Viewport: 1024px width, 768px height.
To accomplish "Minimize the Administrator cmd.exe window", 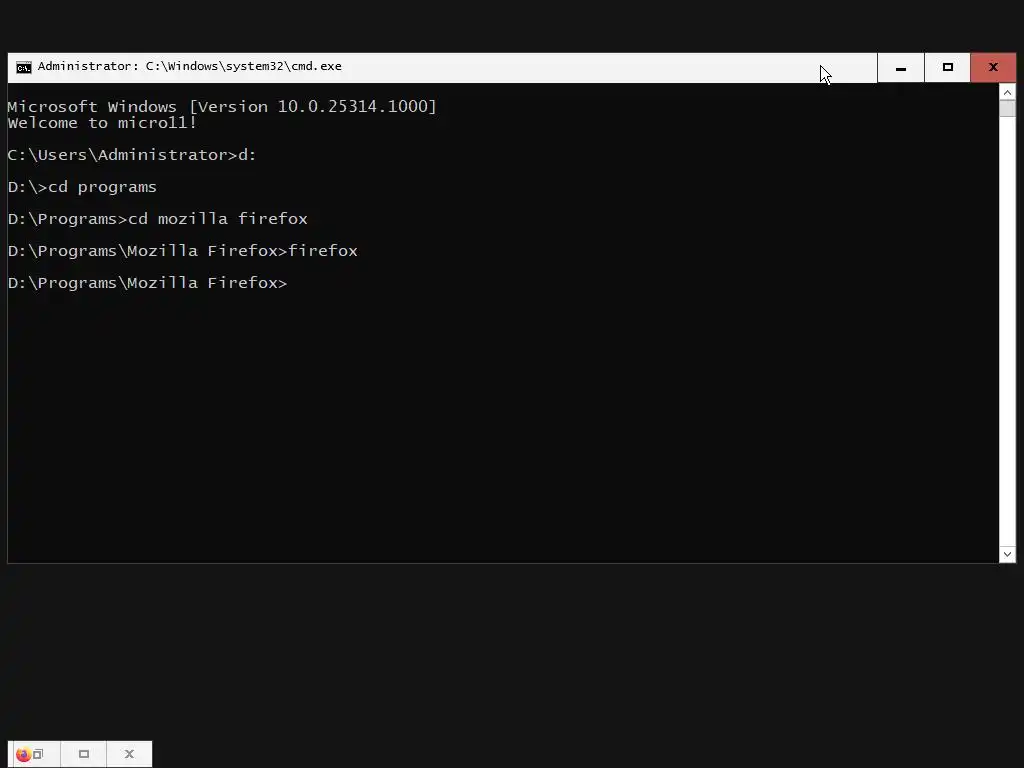I will click(x=901, y=67).
